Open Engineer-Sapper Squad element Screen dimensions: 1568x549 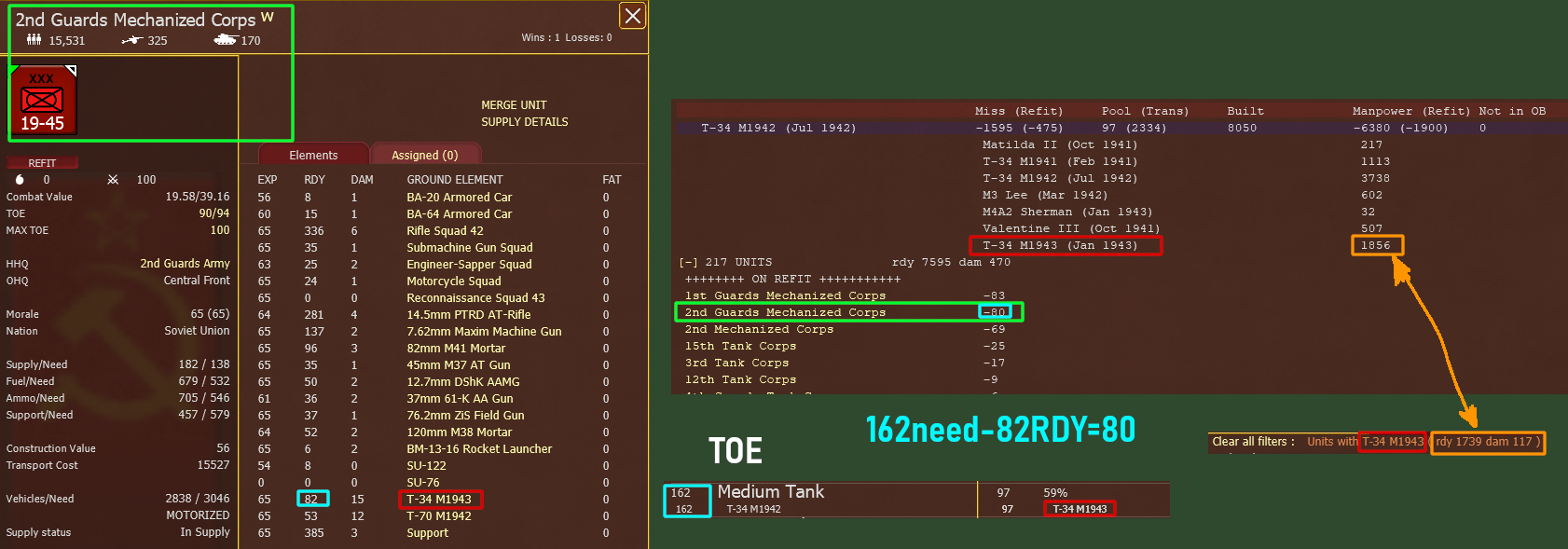[469, 265]
